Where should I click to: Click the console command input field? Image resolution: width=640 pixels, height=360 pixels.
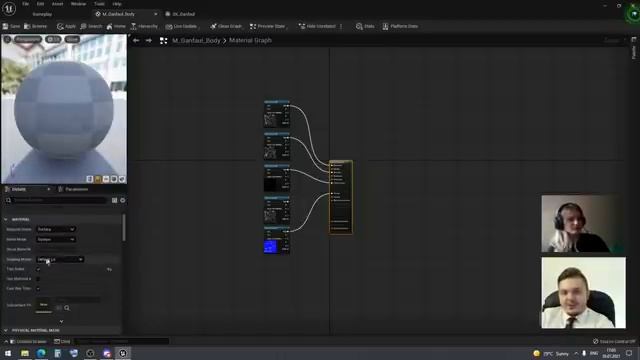121,341
